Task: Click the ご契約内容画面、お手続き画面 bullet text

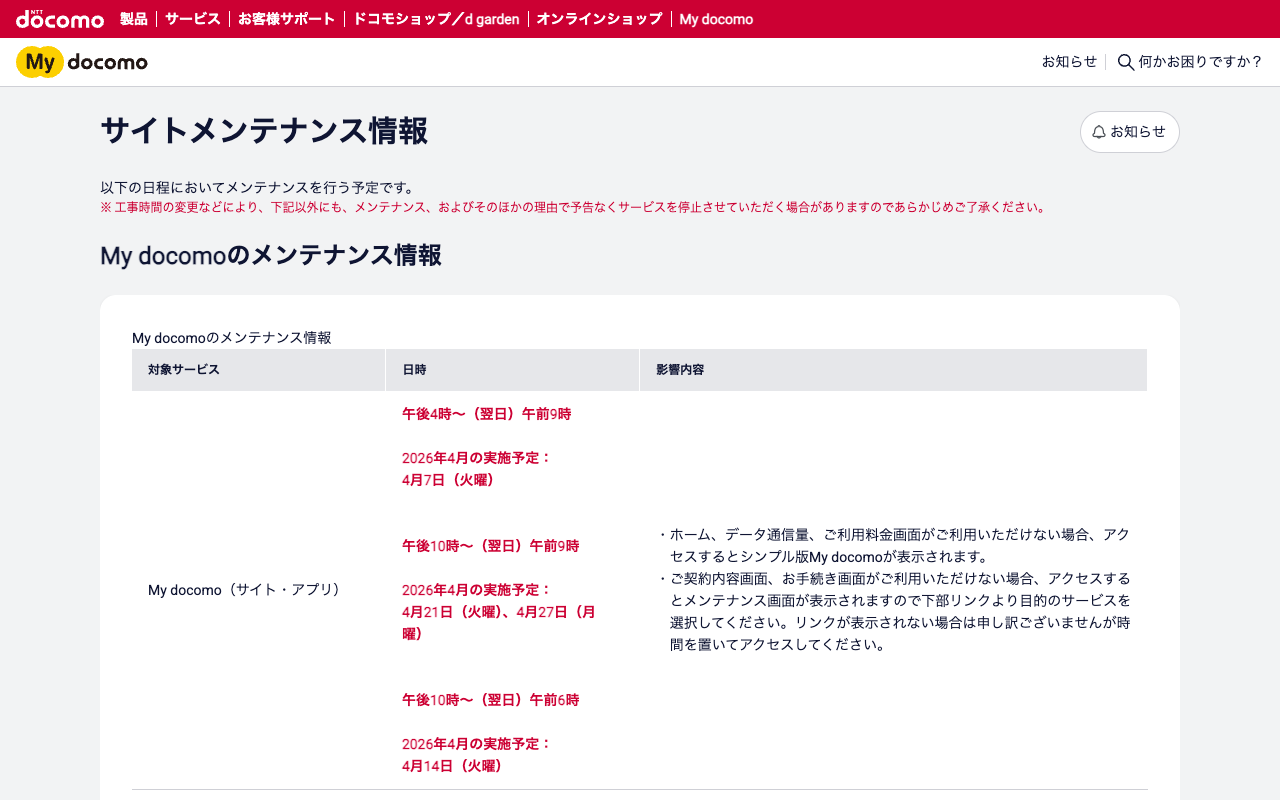Action: [893, 612]
